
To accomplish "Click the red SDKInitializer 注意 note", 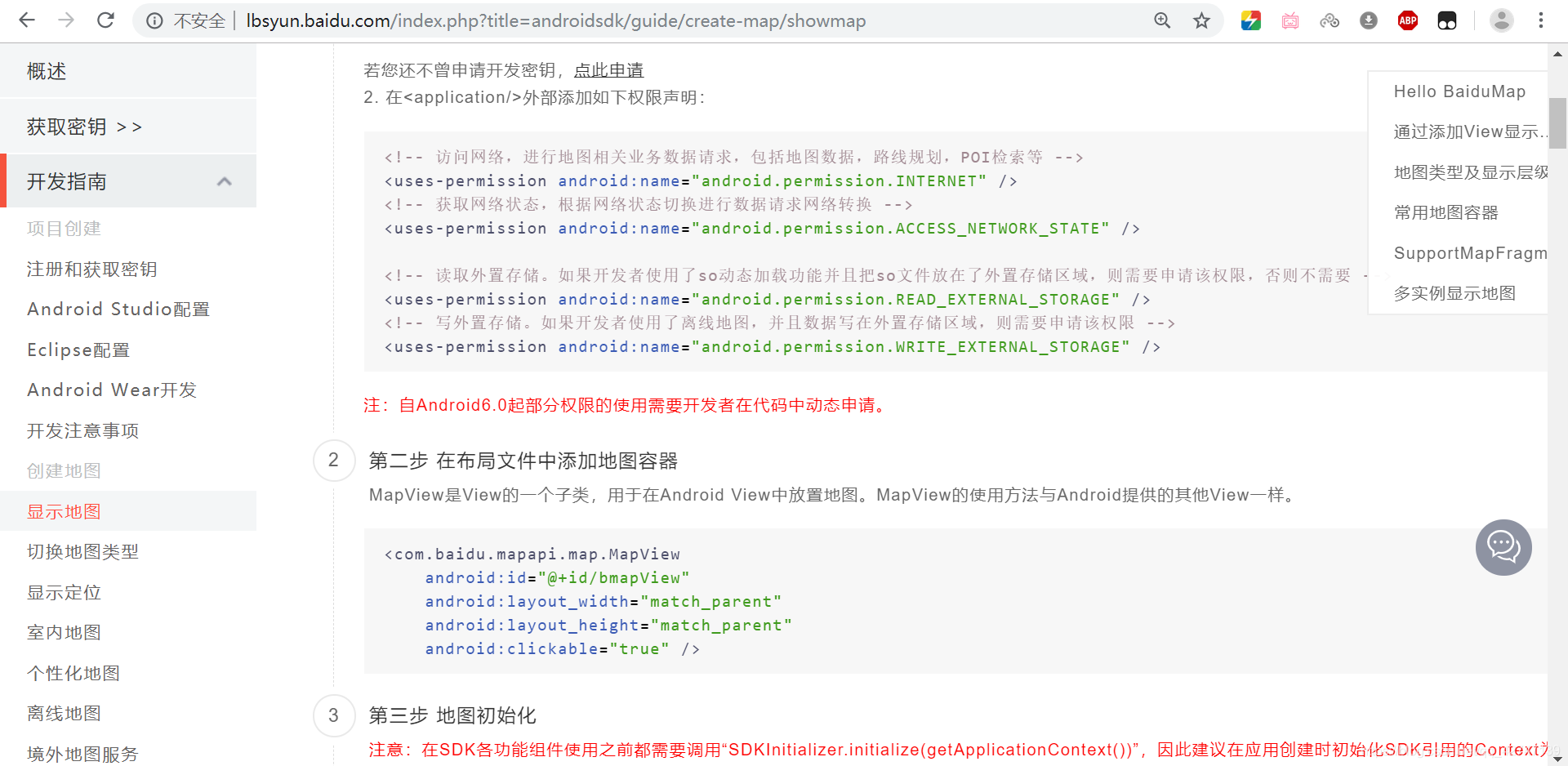I will click(958, 750).
